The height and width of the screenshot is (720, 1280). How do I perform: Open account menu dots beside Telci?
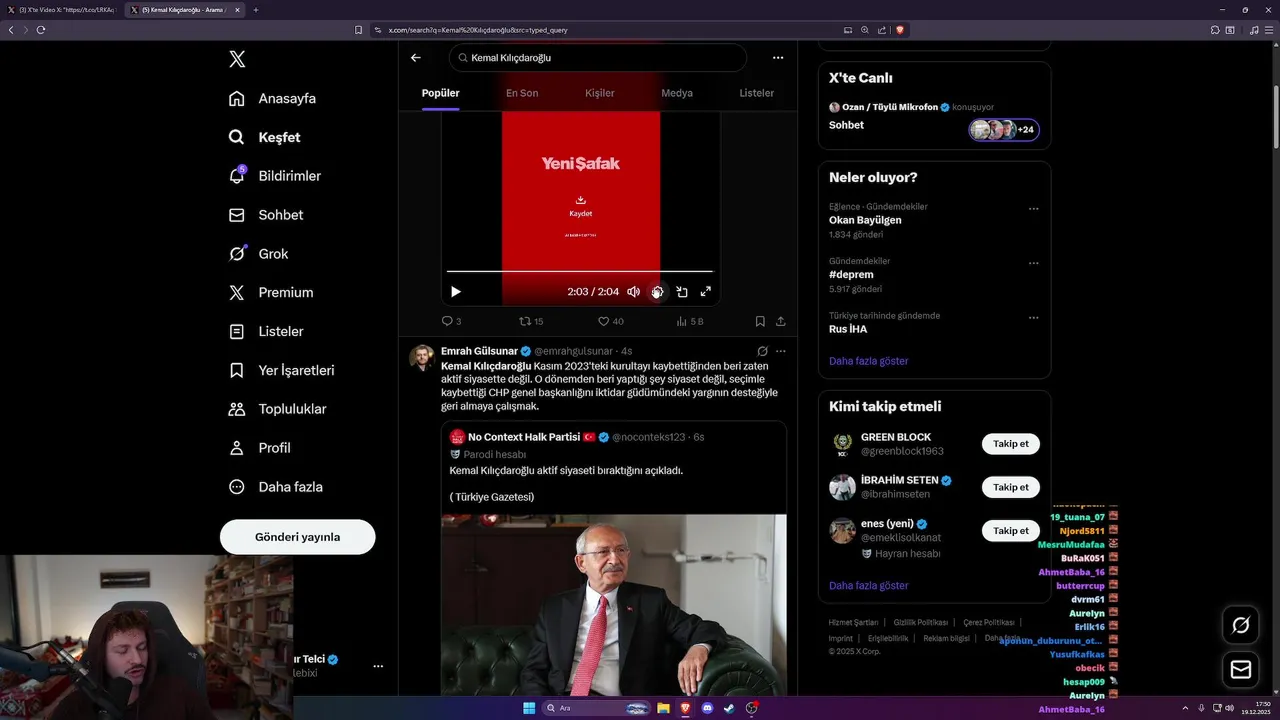(378, 666)
